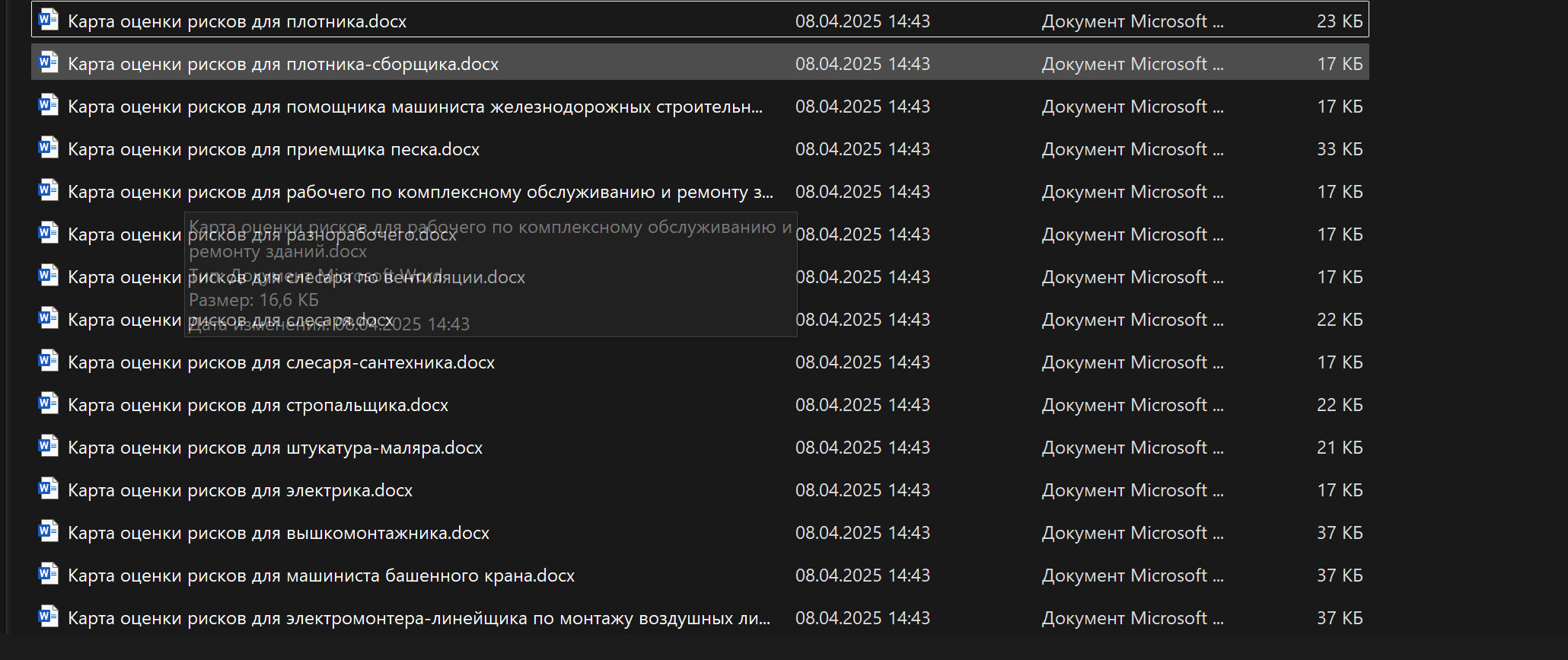Image resolution: width=1568 pixels, height=660 pixels.
Task: Click the Word icon for электромонтера-линейщика file
Action: (x=49, y=617)
